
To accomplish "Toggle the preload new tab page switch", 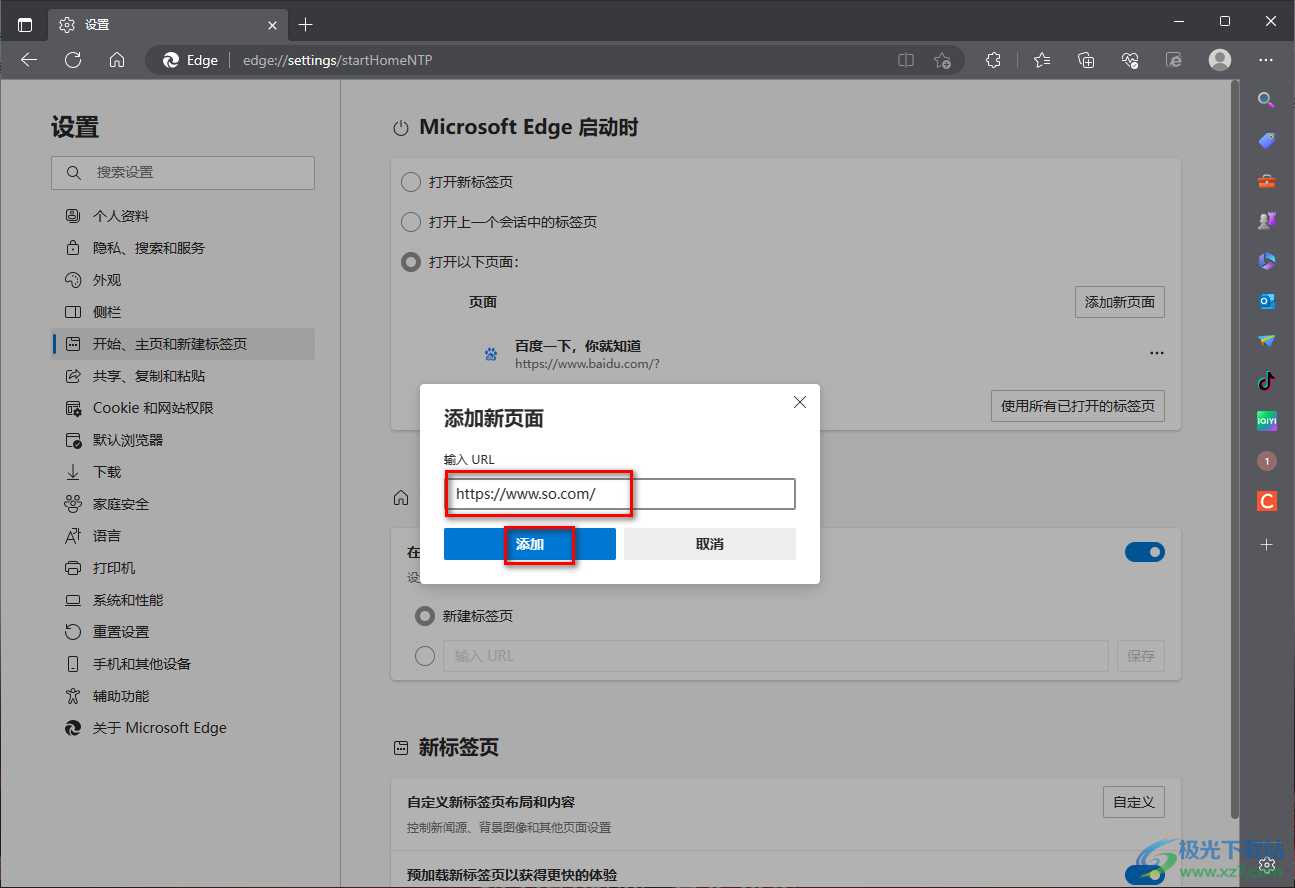I will coord(1145,875).
